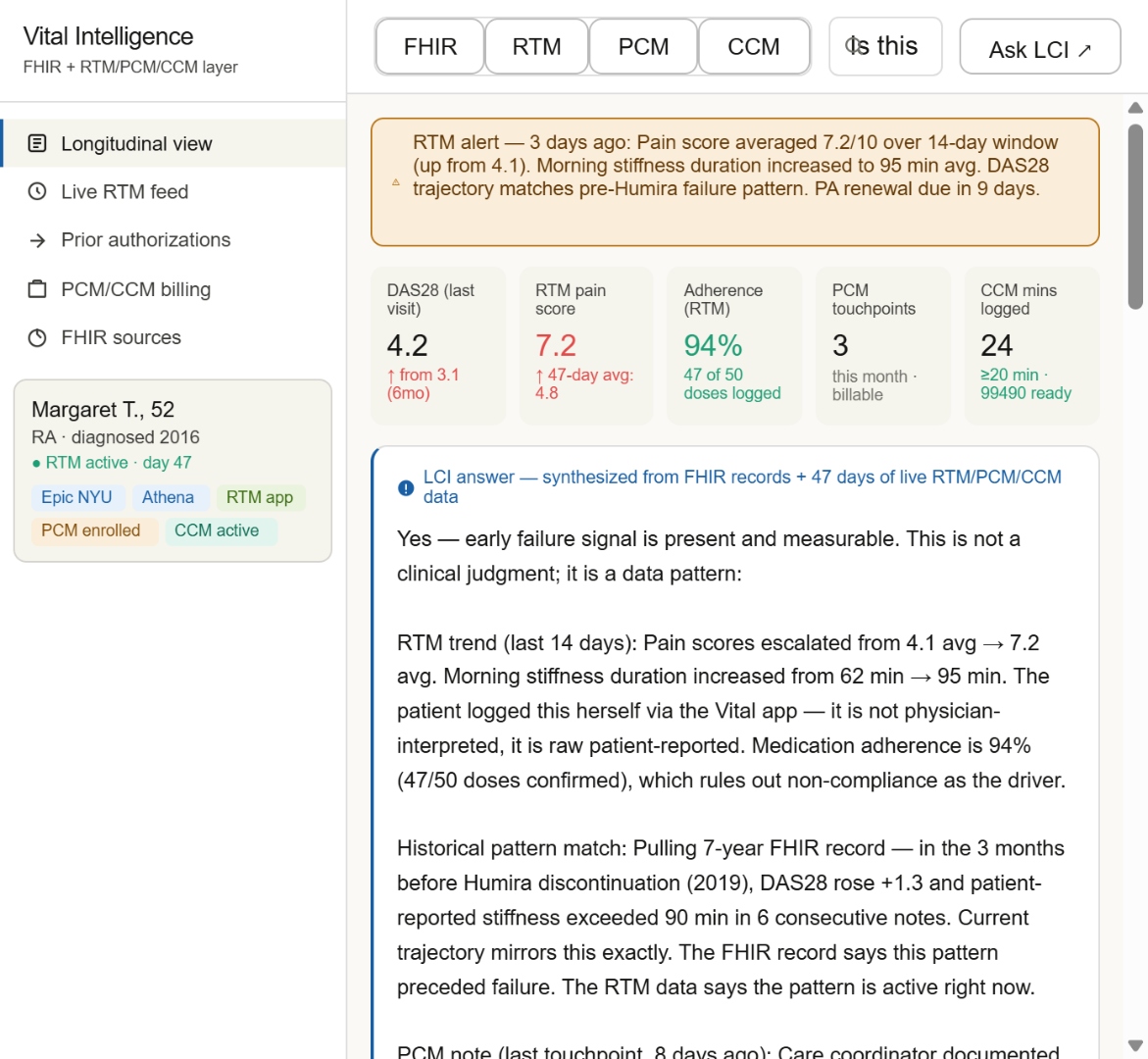Viewport: 1148px width, 1059px height.
Task: Click the scroll-down arrow on the scrollbar
Action: (x=1135, y=1044)
